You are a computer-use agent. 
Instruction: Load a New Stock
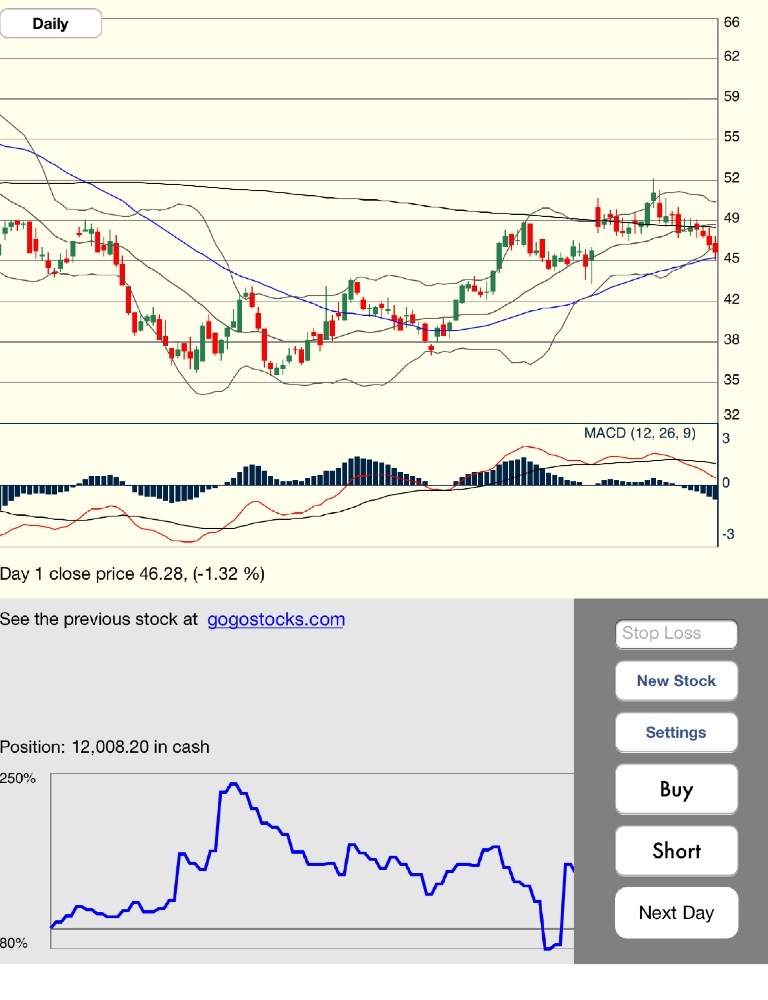pos(676,680)
